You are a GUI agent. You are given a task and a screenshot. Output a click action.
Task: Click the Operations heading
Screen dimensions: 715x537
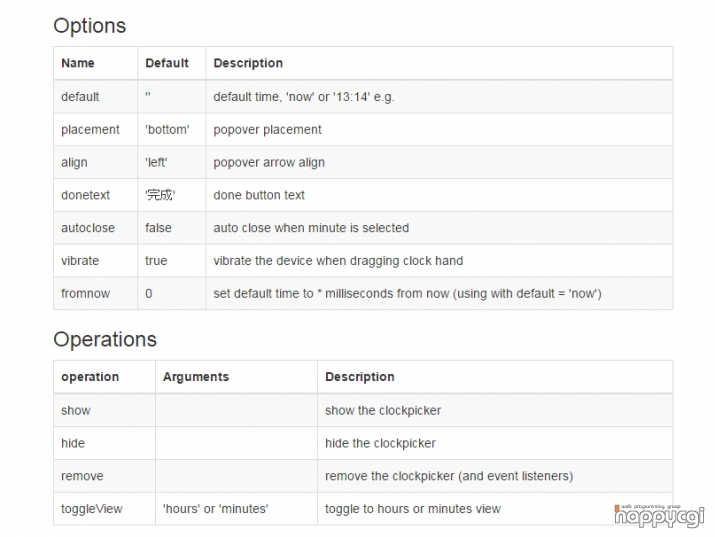point(105,339)
